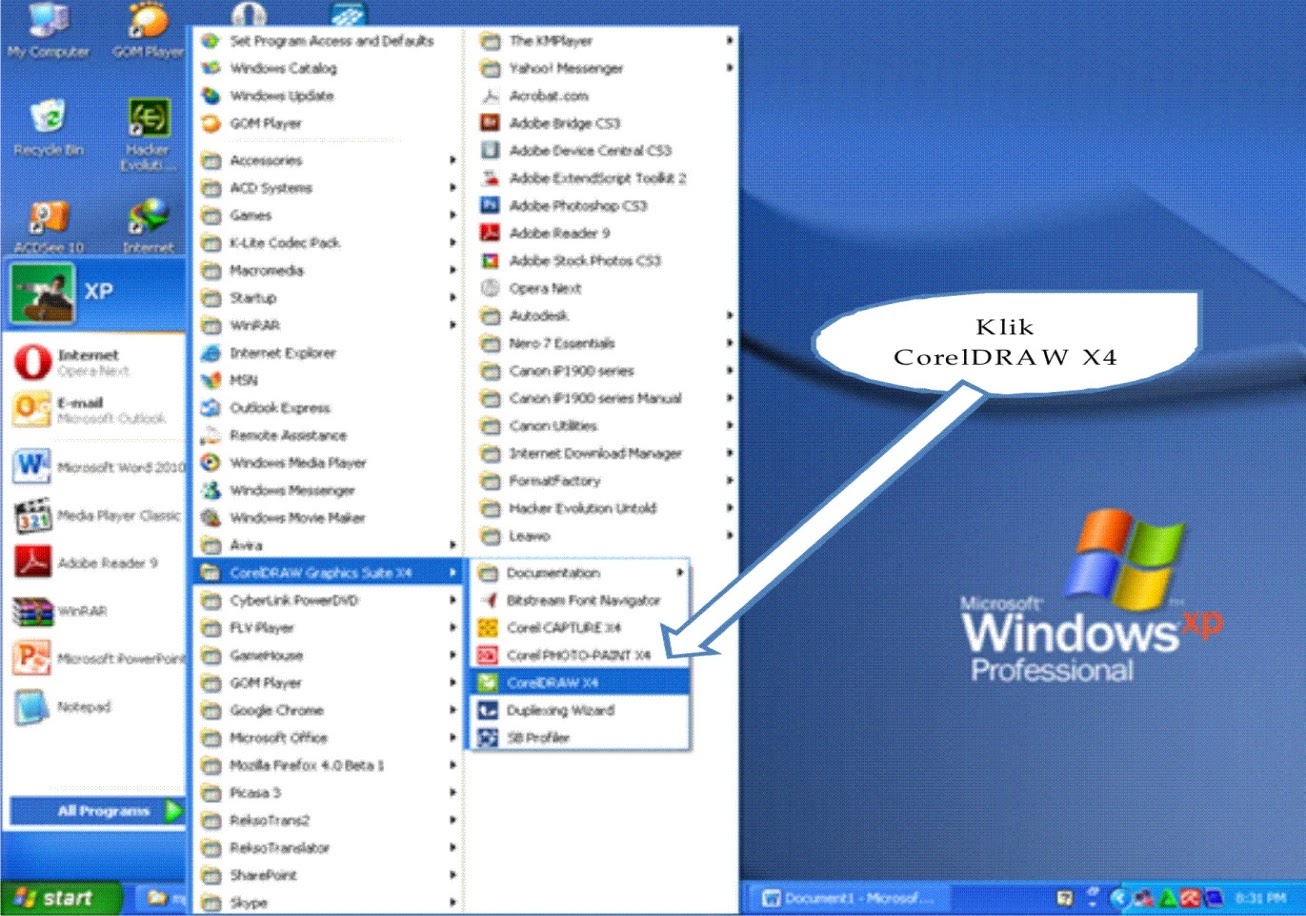Expand the Autodesk submenu arrow
1306x916 pixels.
point(731,315)
